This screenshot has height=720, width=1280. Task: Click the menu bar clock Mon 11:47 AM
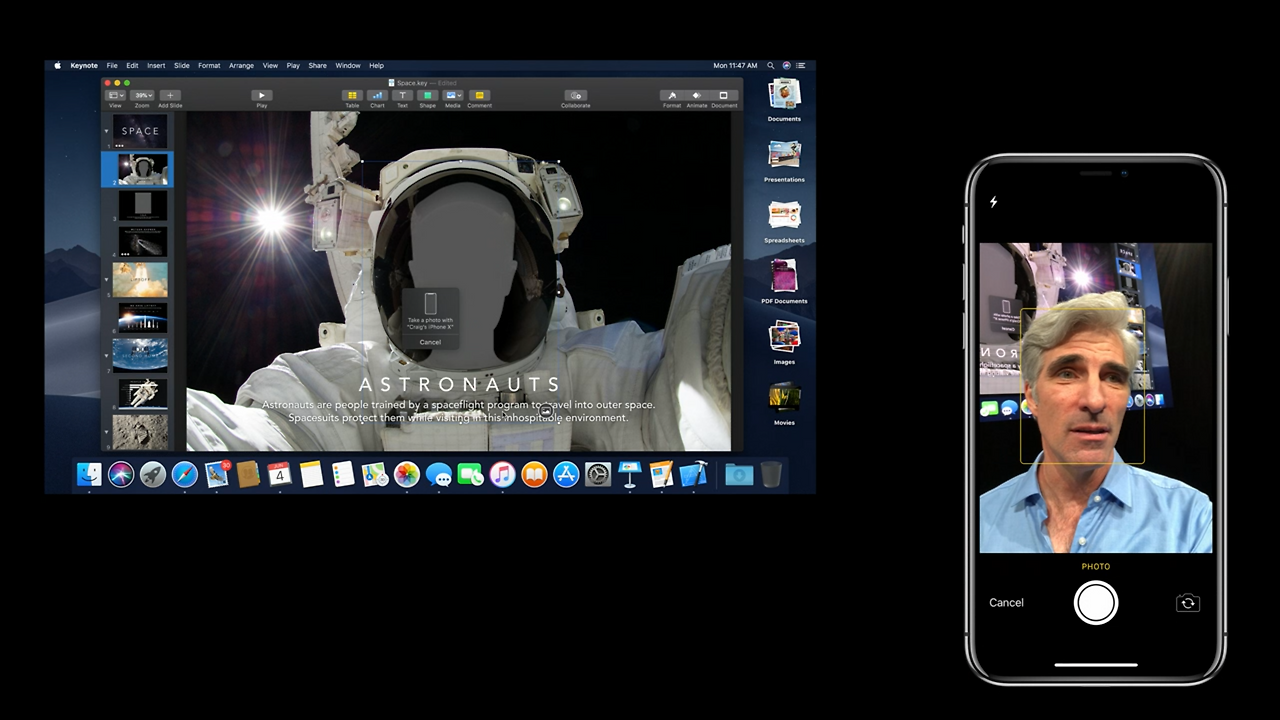pos(735,66)
